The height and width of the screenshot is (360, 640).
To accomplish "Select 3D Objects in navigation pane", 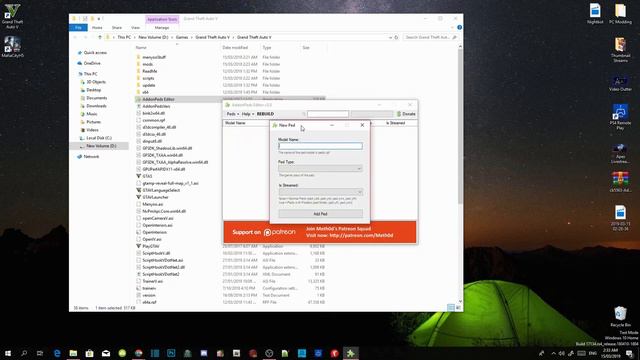I will [x=96, y=82].
